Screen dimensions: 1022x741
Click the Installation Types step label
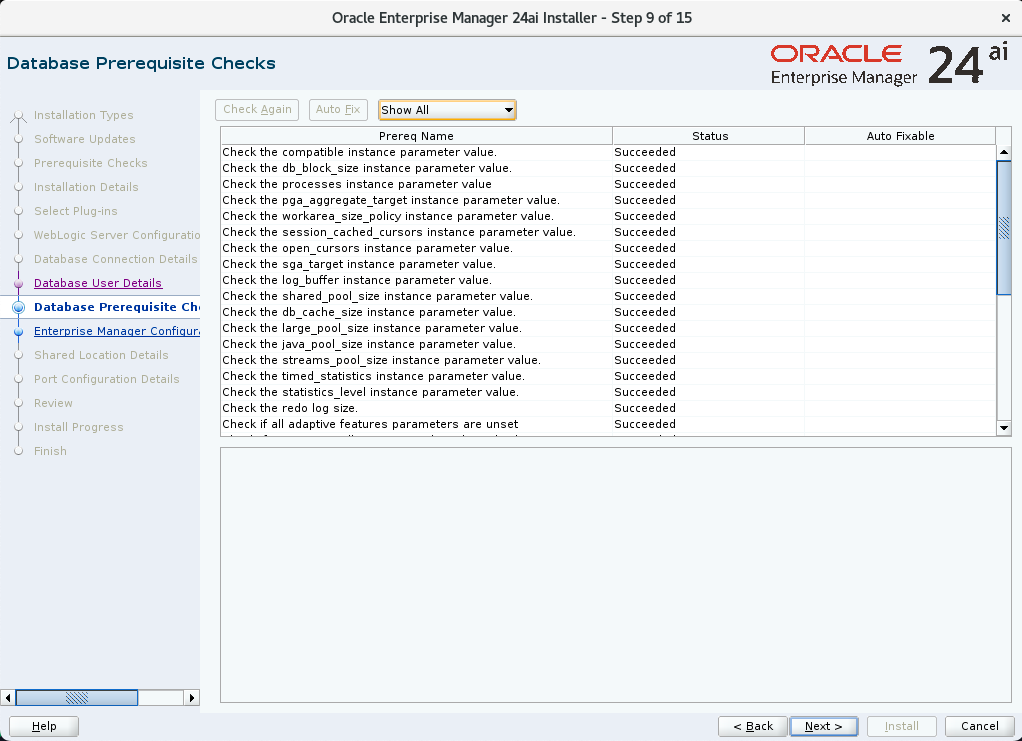tap(83, 115)
